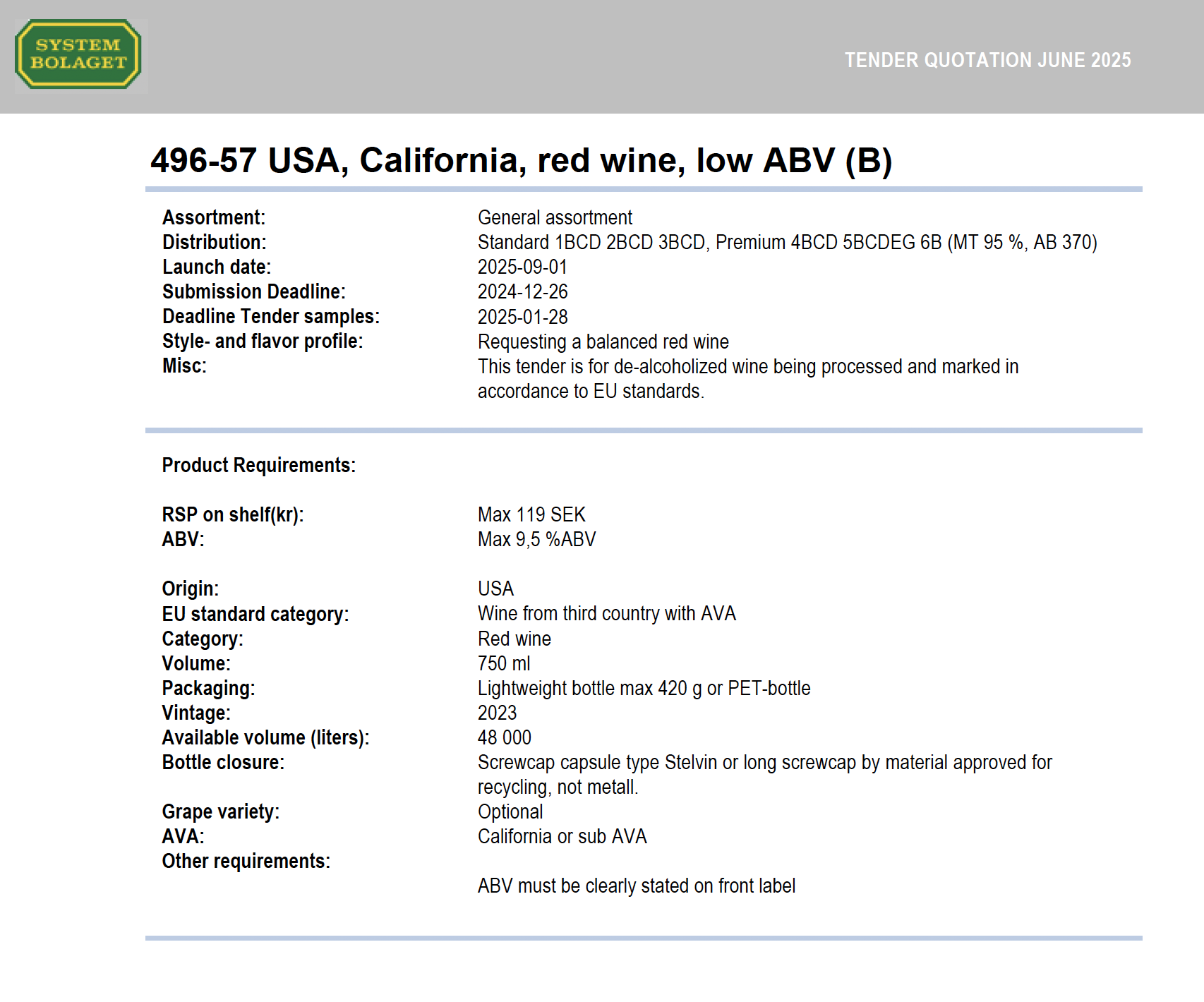Click the available volume 48 000
This screenshot has height=1002, width=1204.
(504, 737)
